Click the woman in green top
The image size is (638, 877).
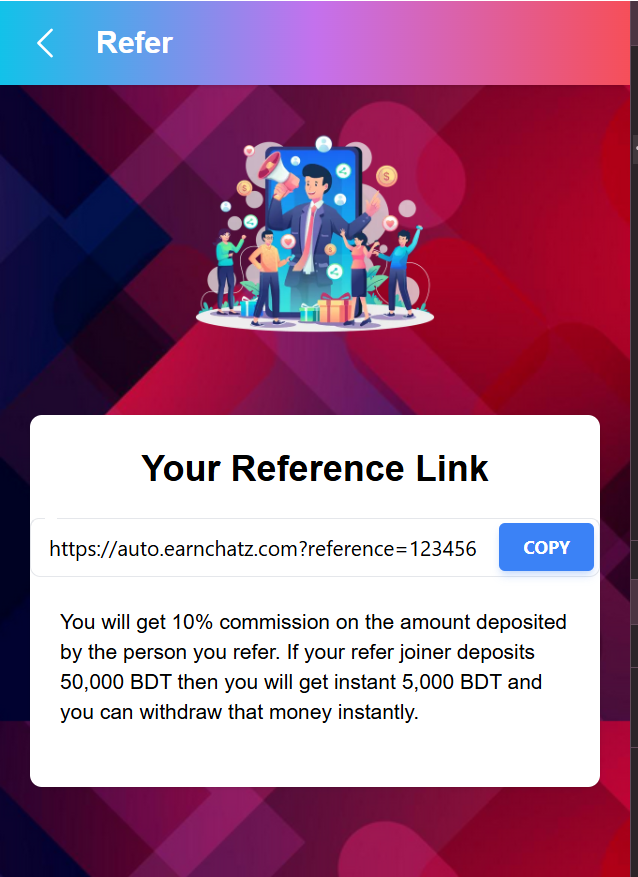(x=228, y=271)
